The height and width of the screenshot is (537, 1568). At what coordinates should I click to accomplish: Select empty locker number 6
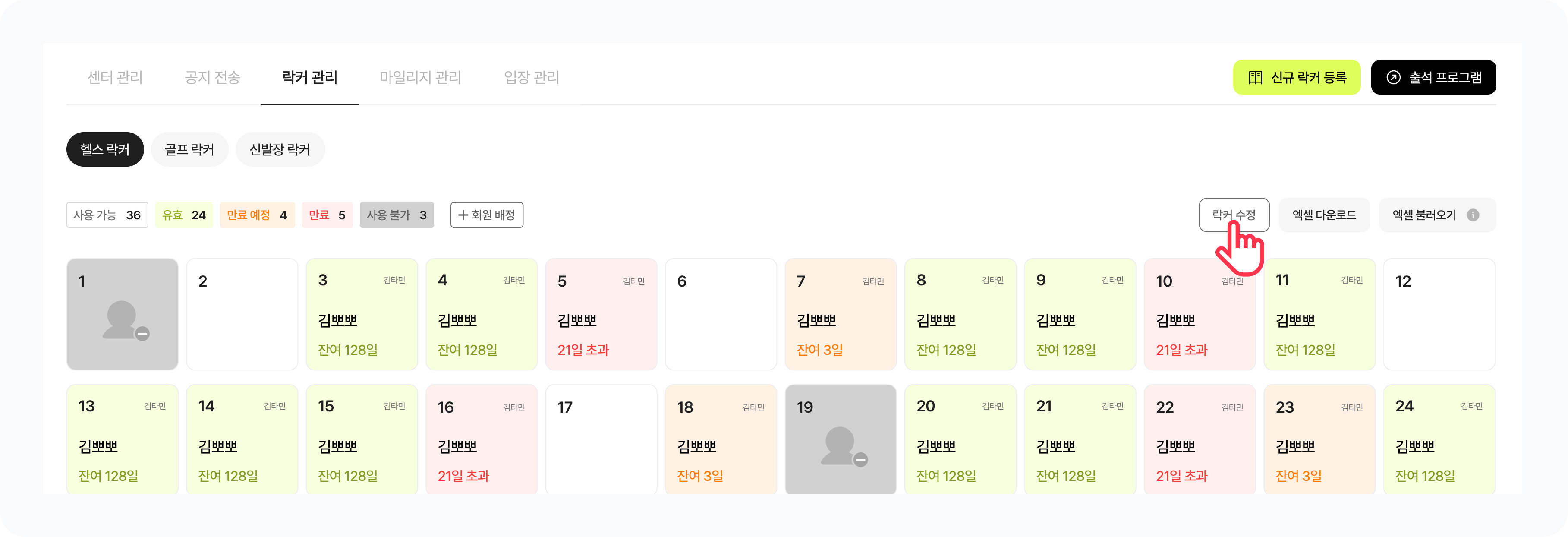click(x=721, y=314)
